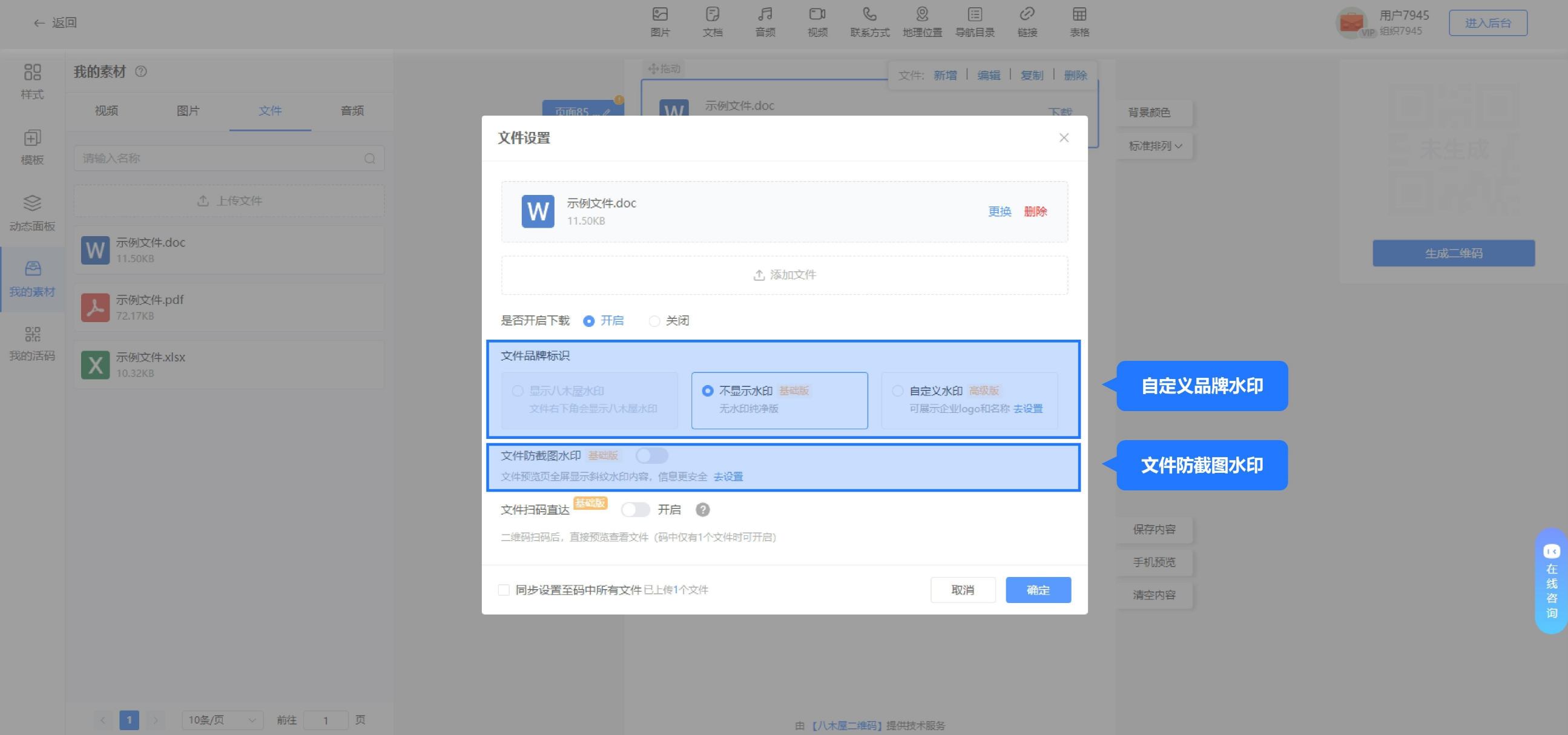Click 删除 in file actions bar
The height and width of the screenshot is (735, 1568).
[x=1075, y=76]
